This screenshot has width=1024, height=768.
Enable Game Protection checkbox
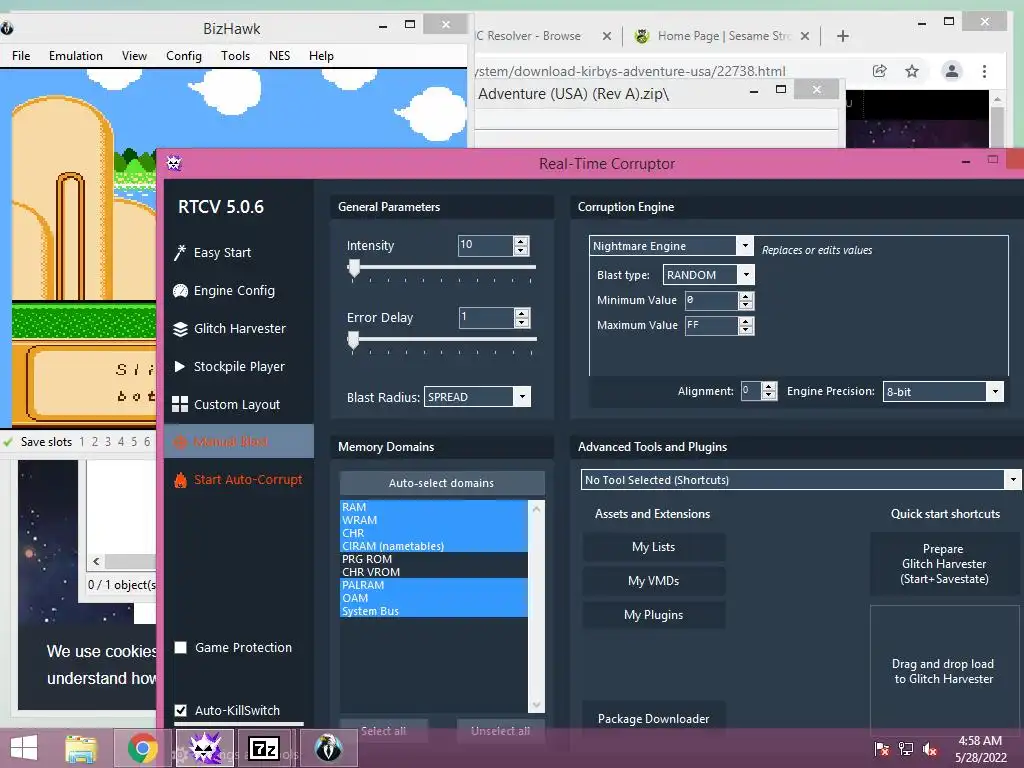(181, 647)
